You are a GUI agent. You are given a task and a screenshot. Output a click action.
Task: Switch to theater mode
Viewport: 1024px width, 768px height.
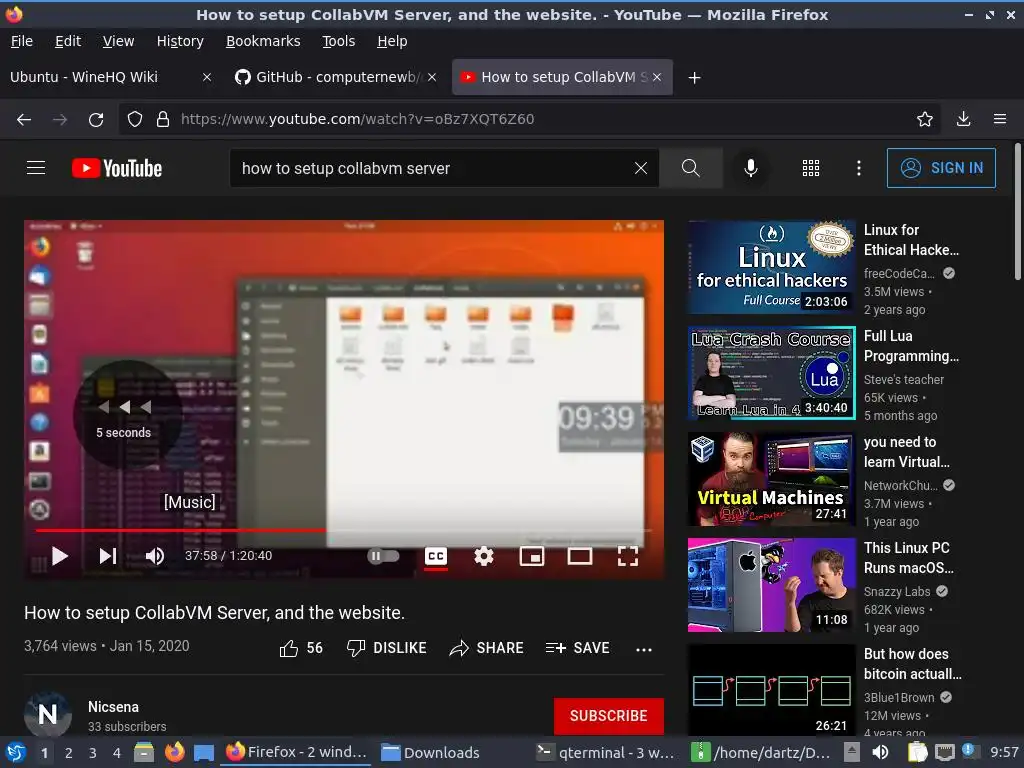click(579, 556)
